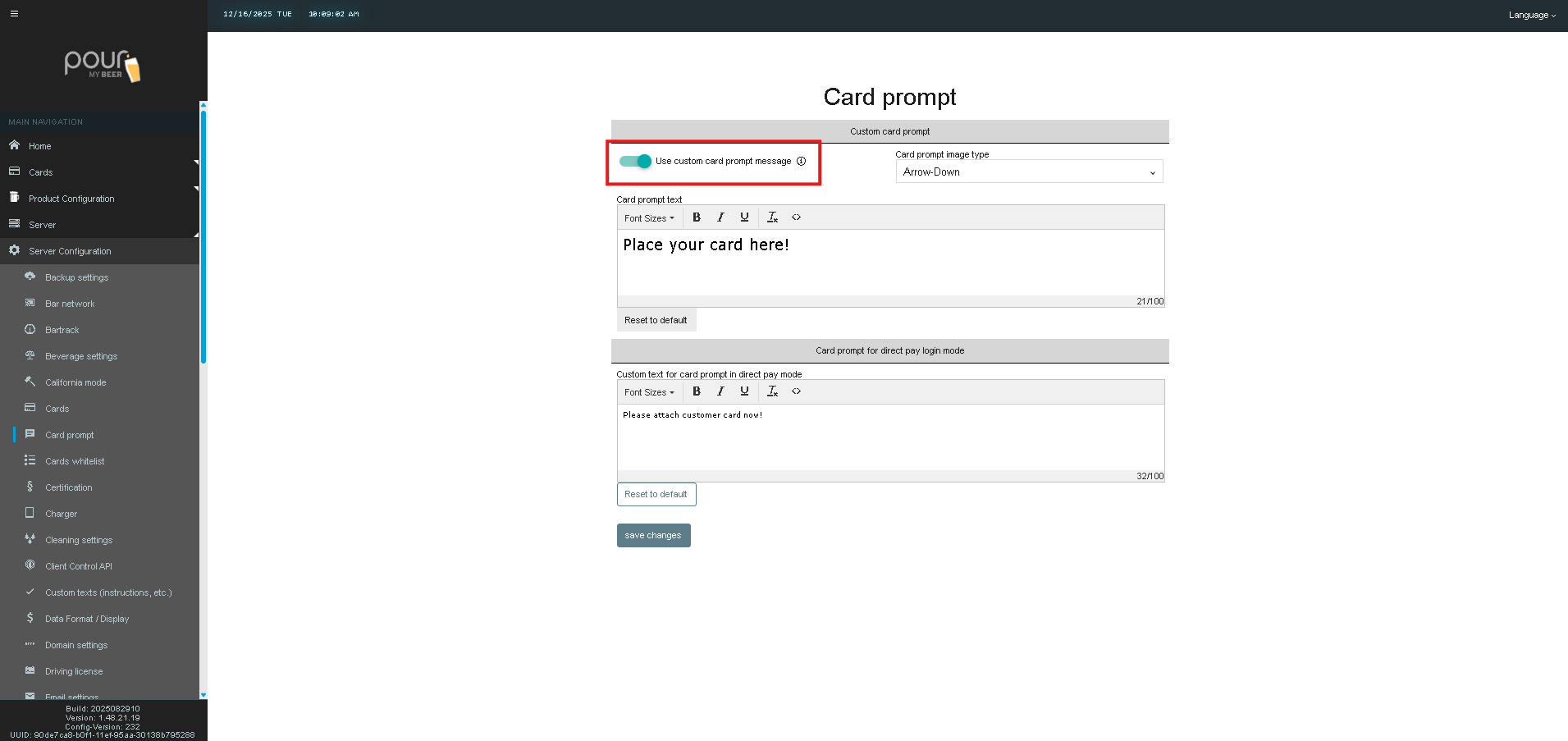1568x741 pixels.
Task: Click Italic in Card prompt text editor
Action: point(720,217)
